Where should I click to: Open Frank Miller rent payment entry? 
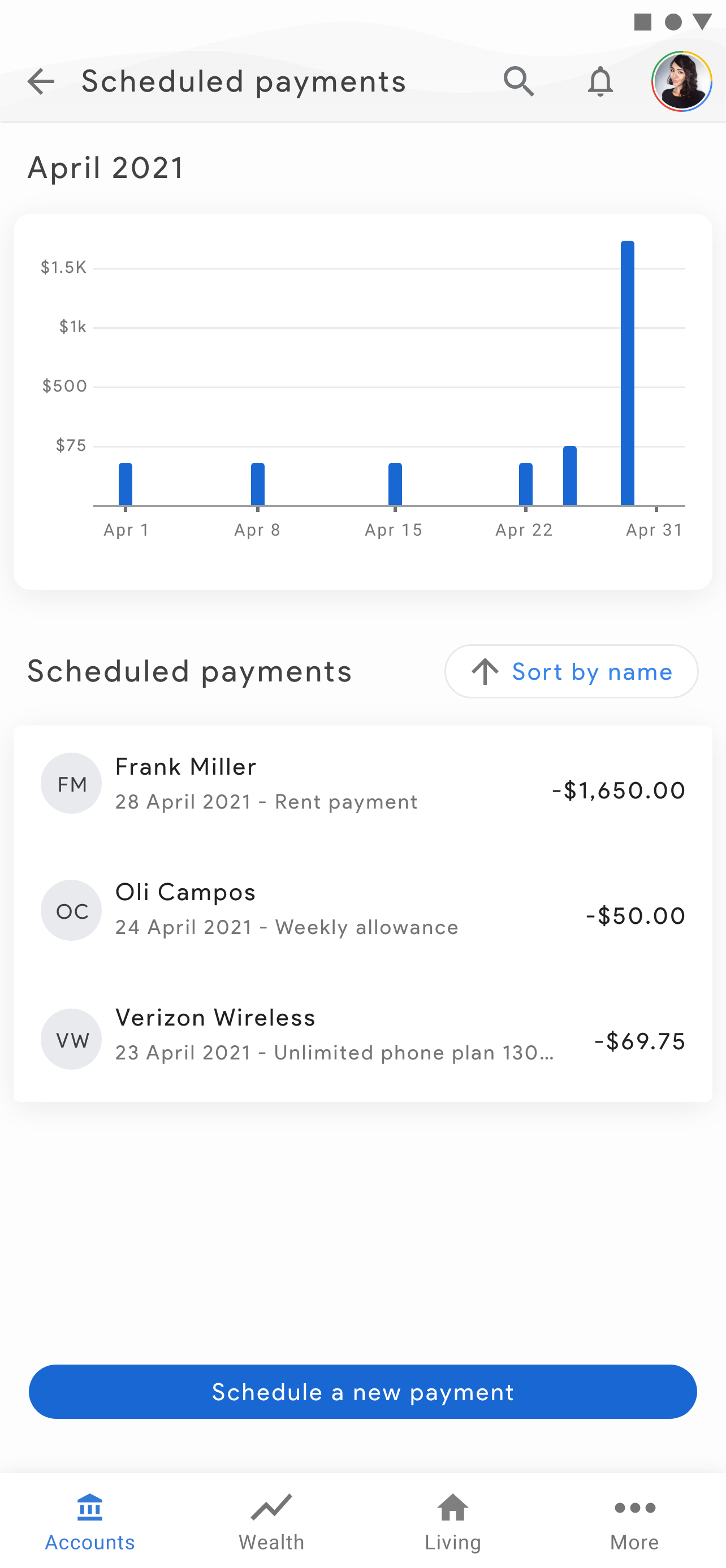(363, 785)
